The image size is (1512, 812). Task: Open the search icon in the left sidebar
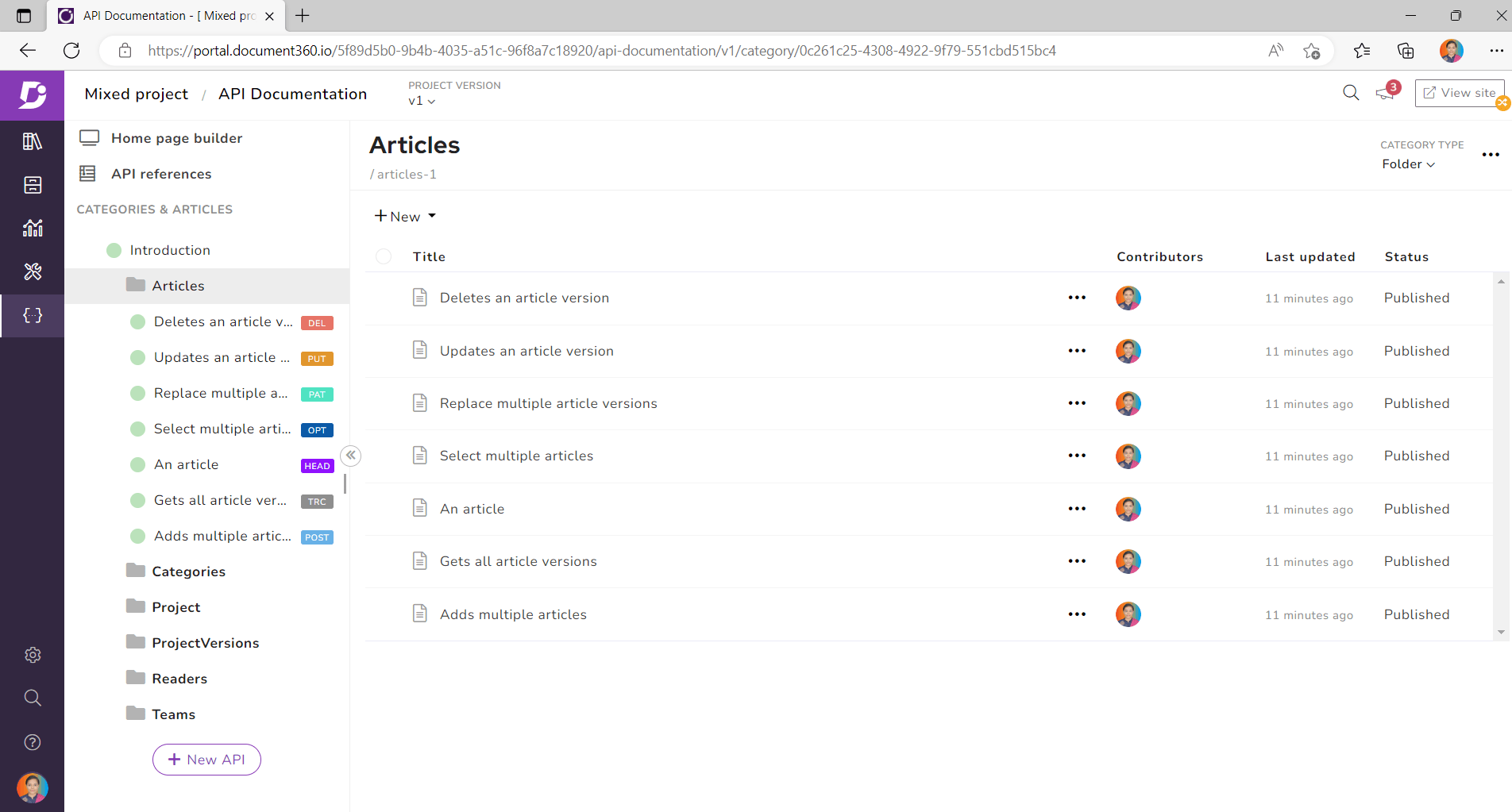[33, 698]
